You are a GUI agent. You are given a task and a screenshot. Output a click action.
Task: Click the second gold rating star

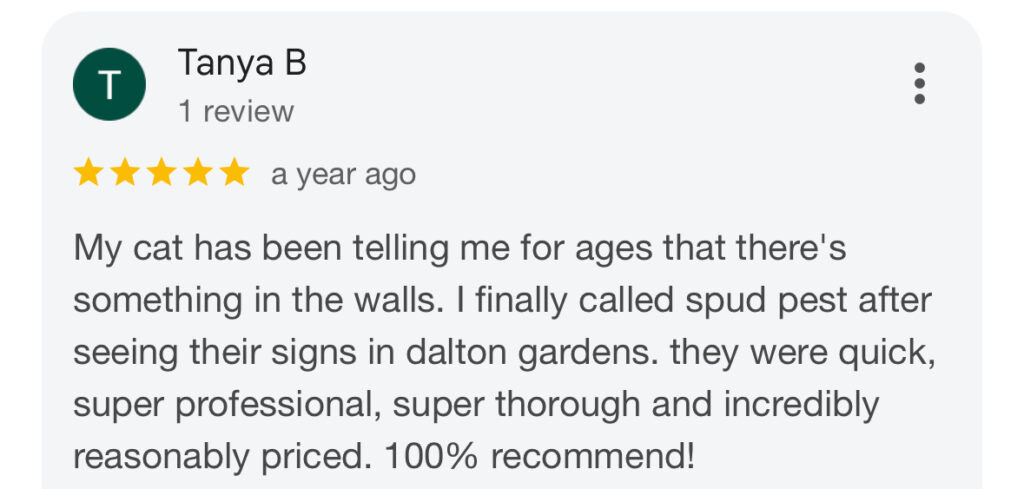124,174
